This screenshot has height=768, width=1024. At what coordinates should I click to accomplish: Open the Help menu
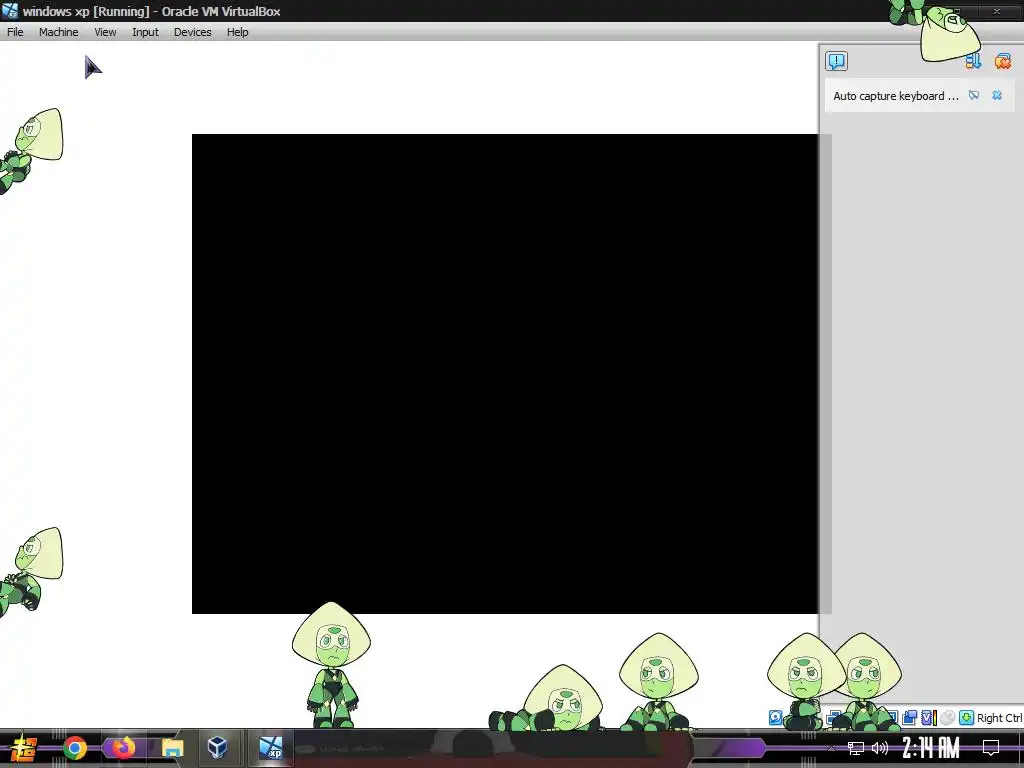[x=238, y=32]
